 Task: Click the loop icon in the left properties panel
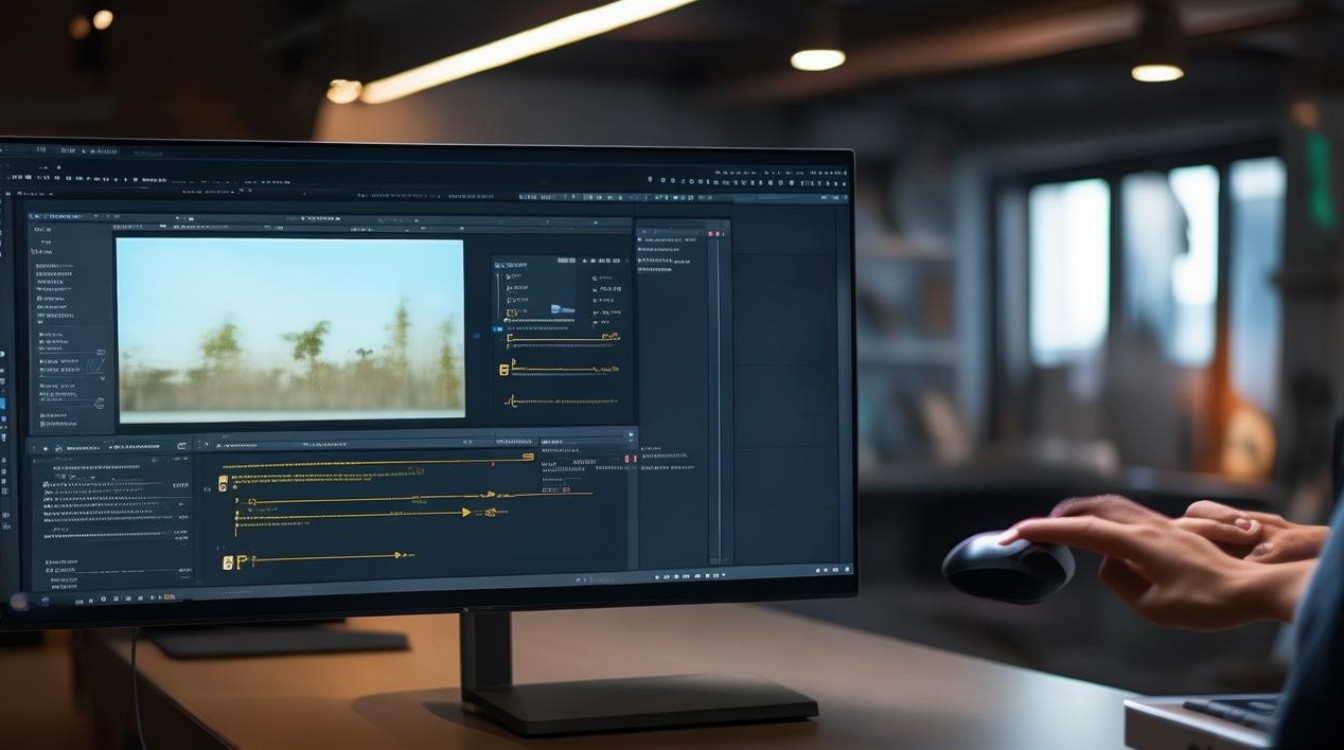click(x=98, y=402)
